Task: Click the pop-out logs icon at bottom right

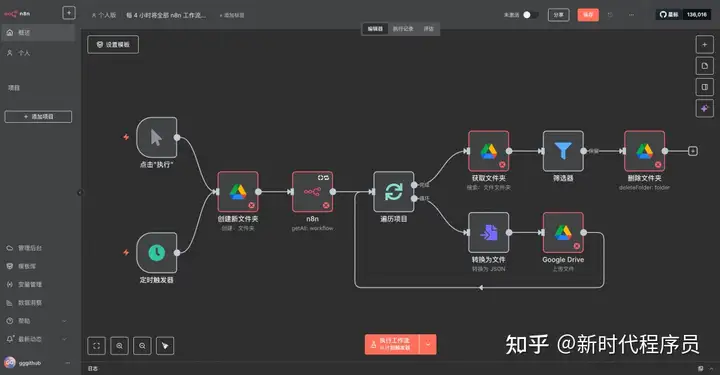Action: (x=701, y=369)
